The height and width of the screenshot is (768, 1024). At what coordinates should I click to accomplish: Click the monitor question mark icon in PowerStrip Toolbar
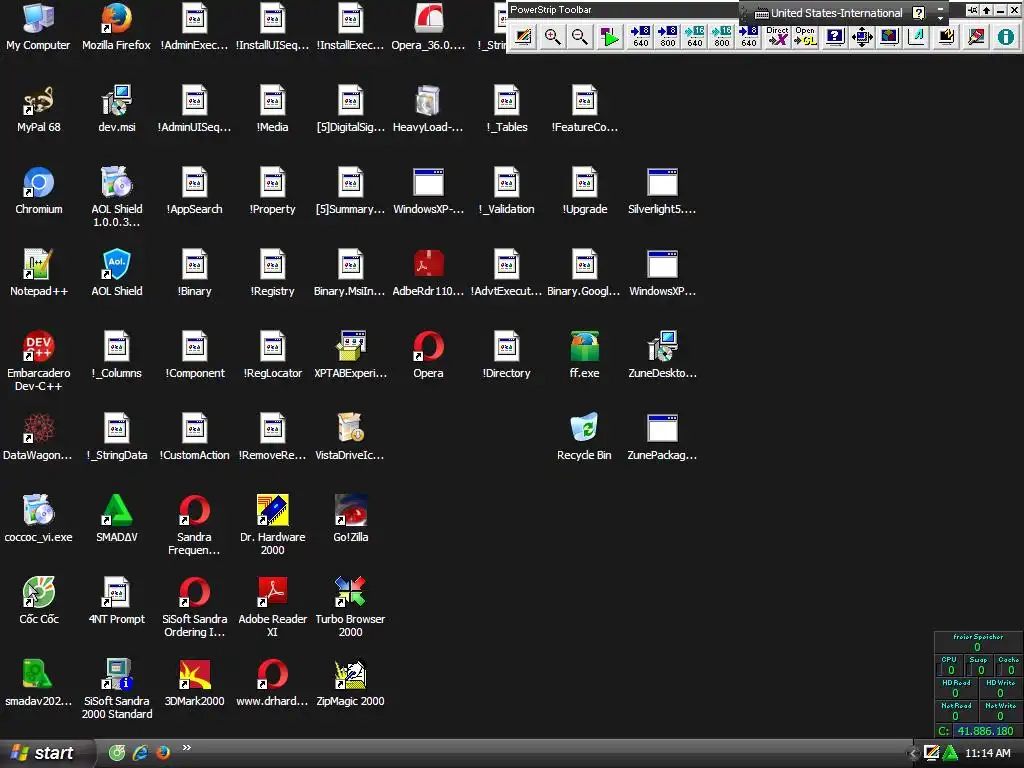pyautogui.click(x=835, y=37)
